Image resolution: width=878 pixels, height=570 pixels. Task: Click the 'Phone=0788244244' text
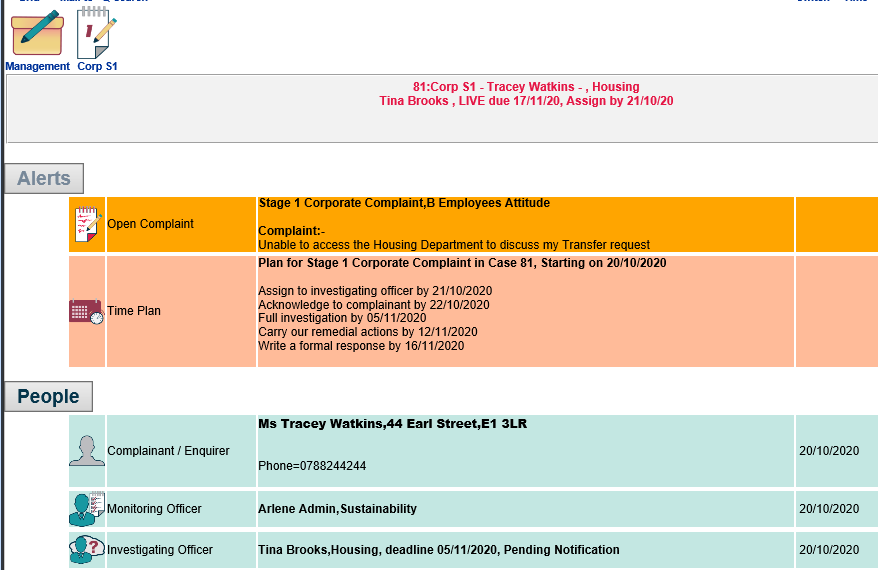[x=312, y=466]
